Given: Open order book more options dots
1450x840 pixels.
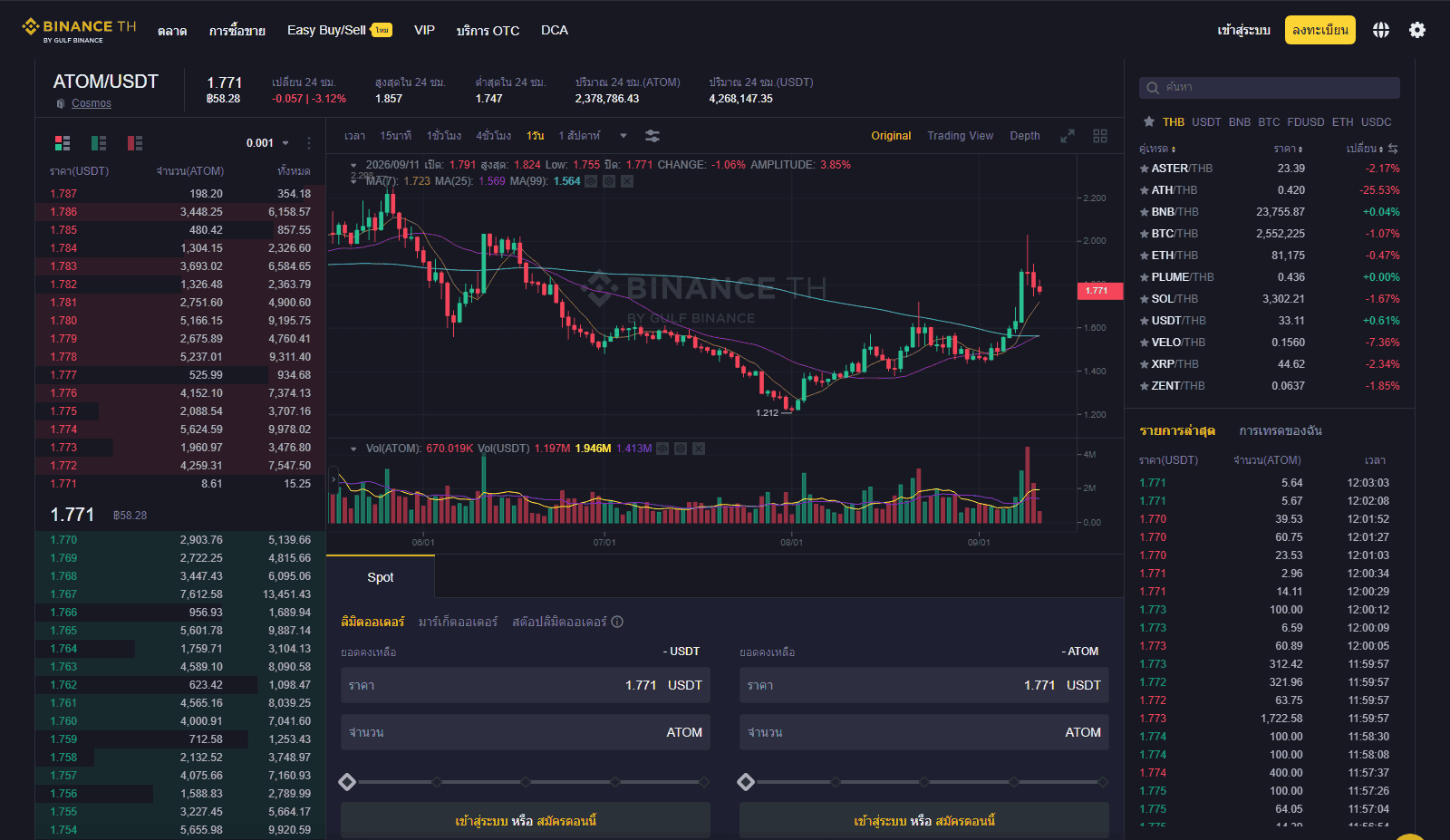Looking at the screenshot, I should point(309,143).
